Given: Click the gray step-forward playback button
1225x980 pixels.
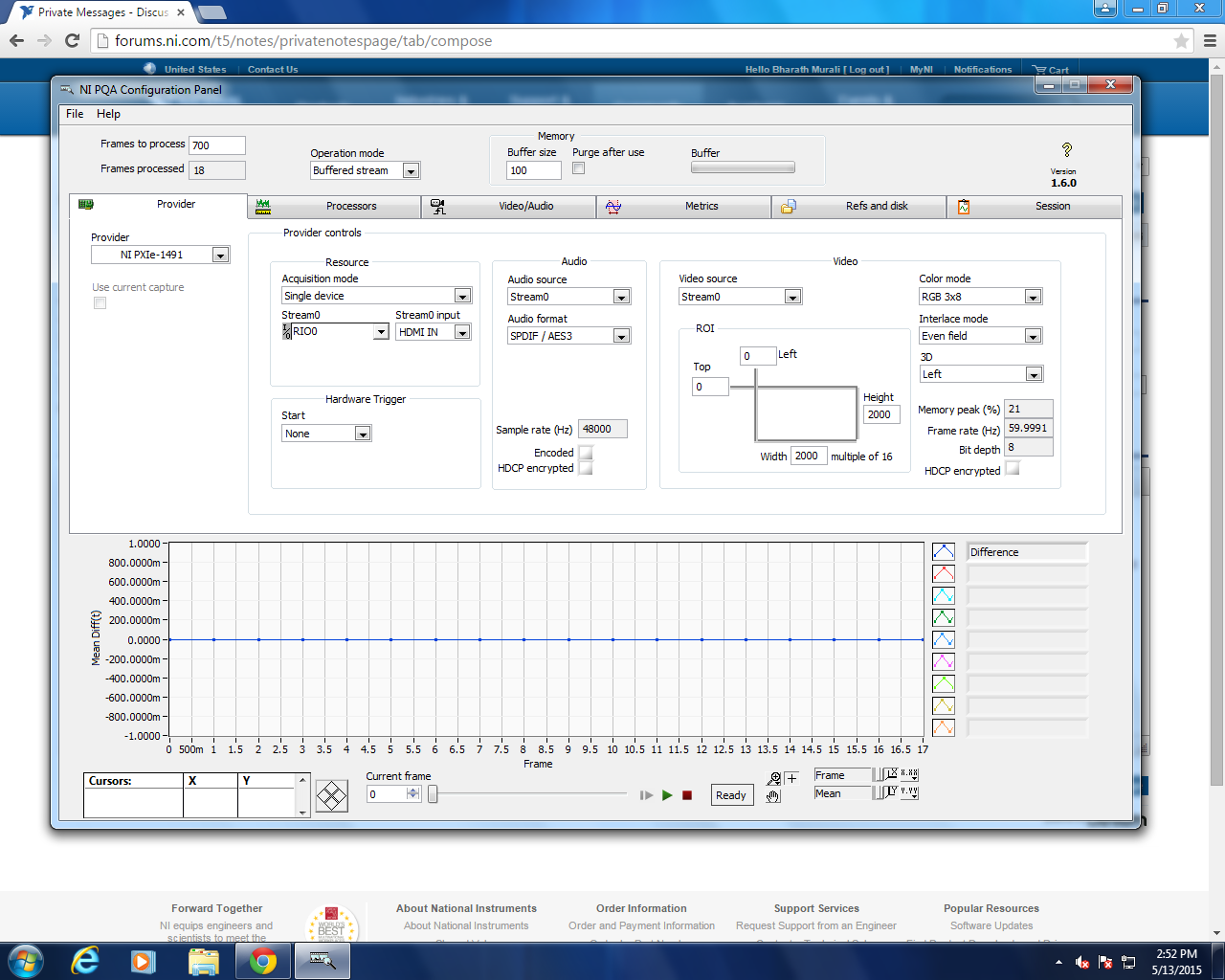Looking at the screenshot, I should click(647, 795).
